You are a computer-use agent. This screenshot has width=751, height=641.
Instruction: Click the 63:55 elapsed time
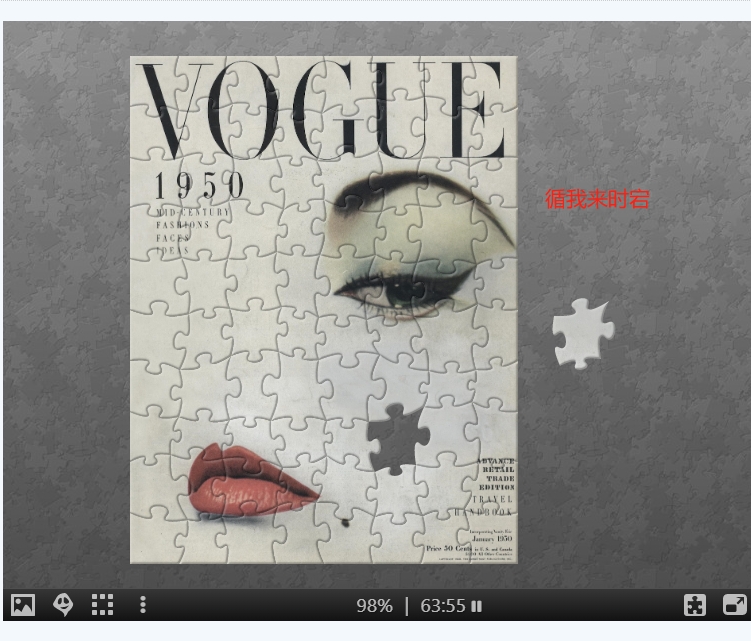(x=443, y=607)
